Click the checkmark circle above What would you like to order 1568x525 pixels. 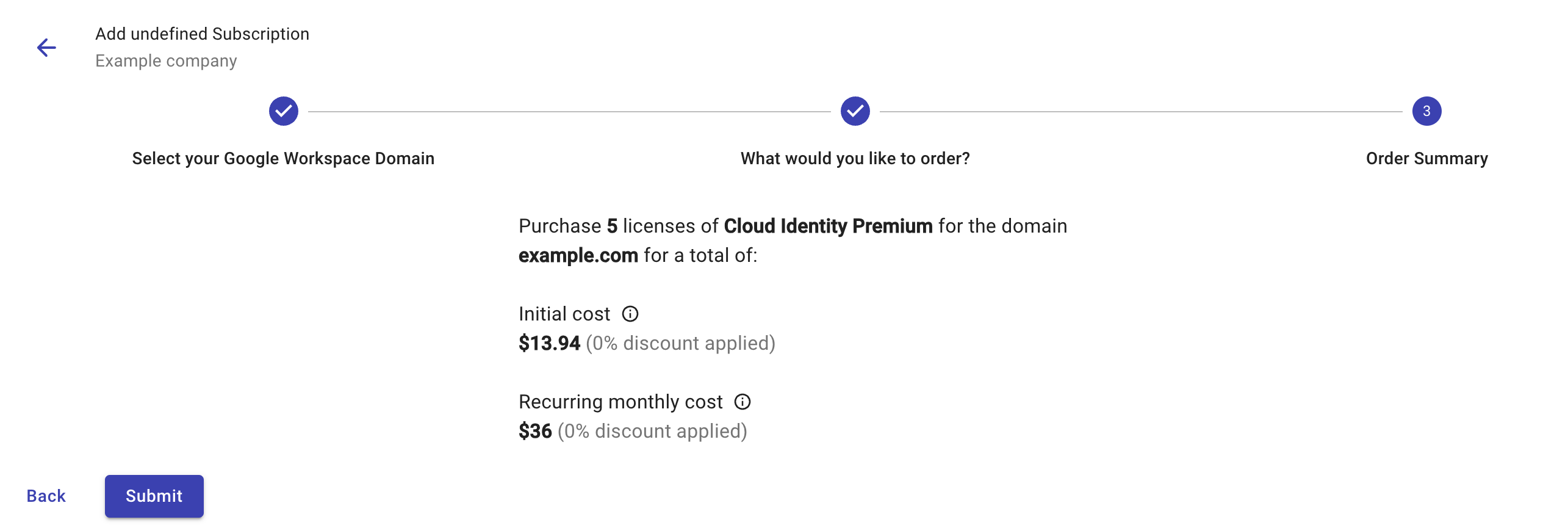(857, 111)
